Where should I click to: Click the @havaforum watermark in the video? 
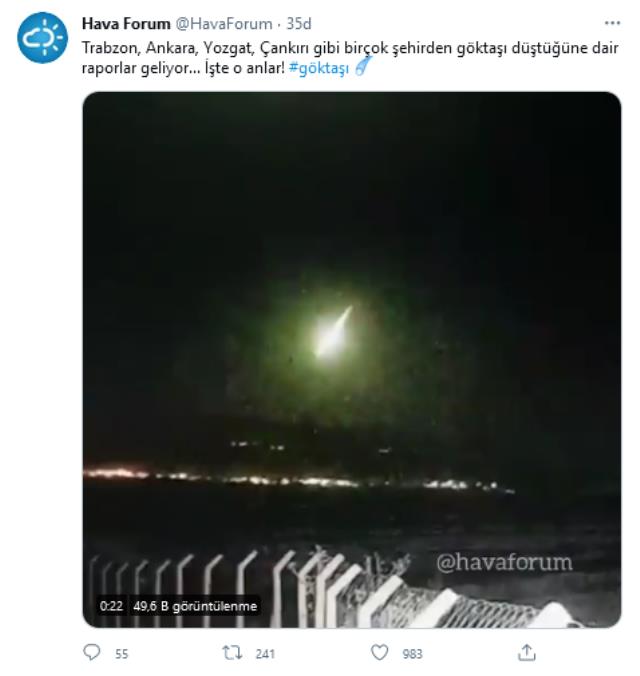coord(504,563)
